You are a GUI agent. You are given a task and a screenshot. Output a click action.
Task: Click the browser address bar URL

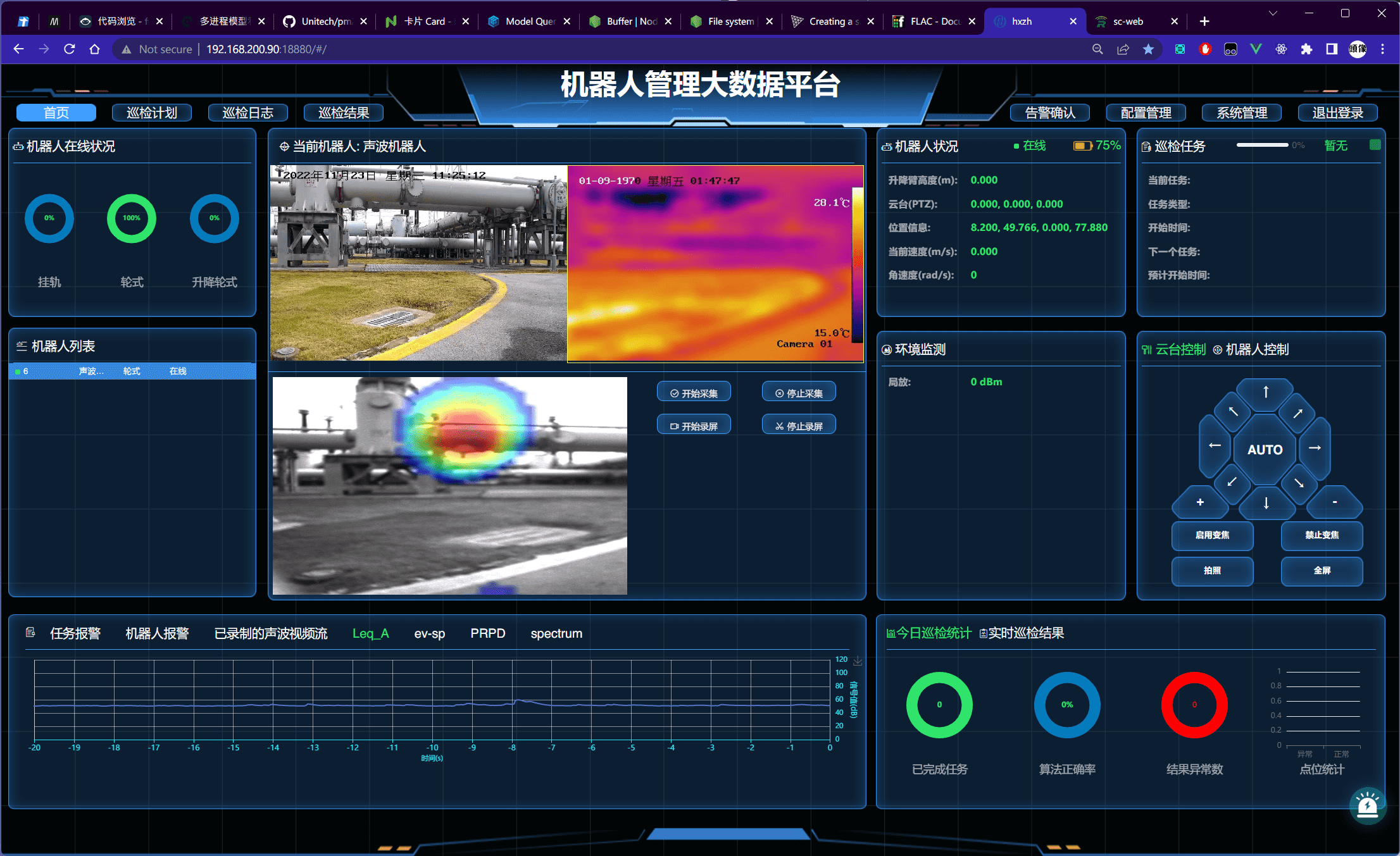(x=266, y=49)
